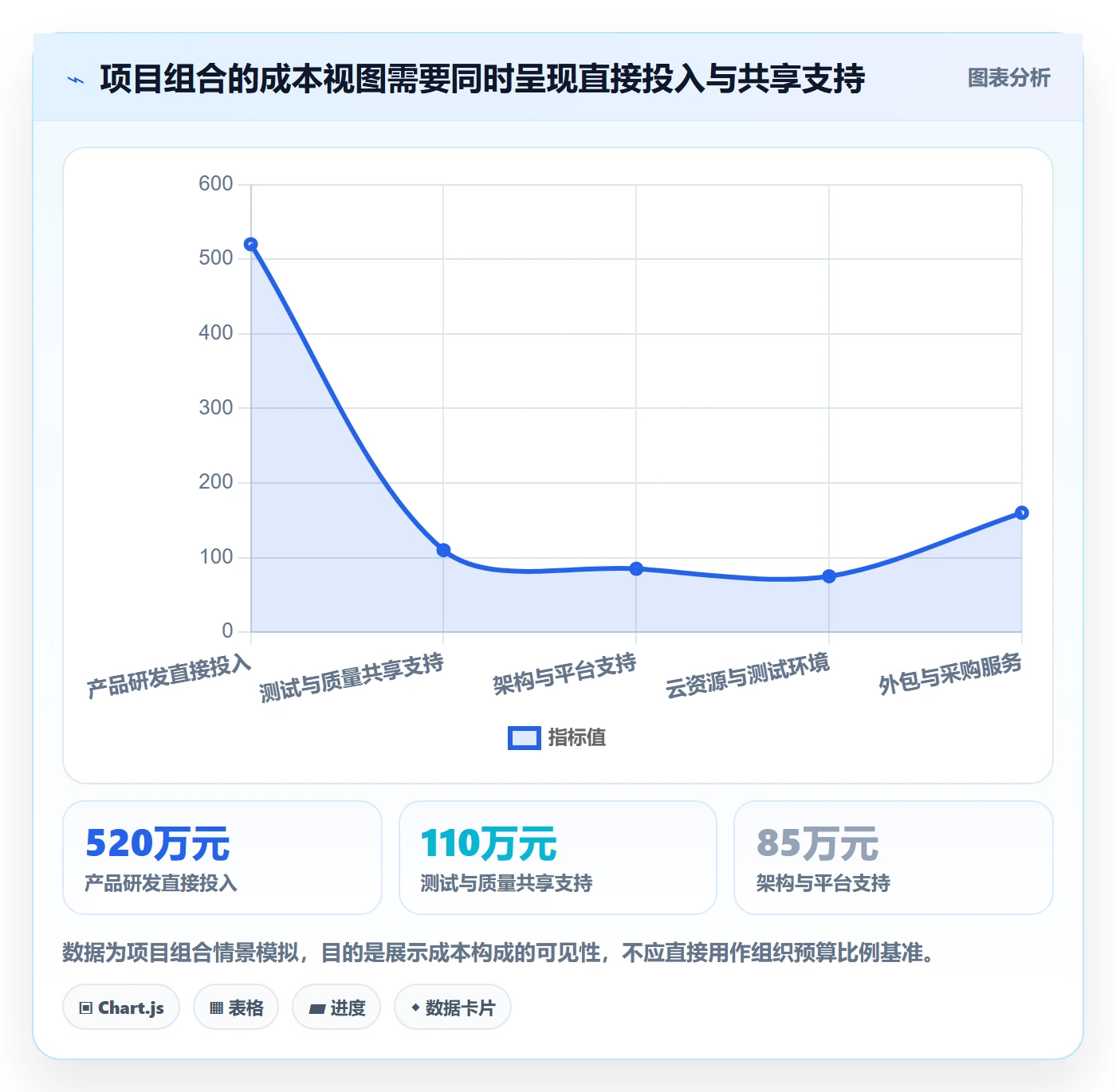
Task: Select the 测试与质量共享支持 data point on the line
Action: (x=443, y=551)
